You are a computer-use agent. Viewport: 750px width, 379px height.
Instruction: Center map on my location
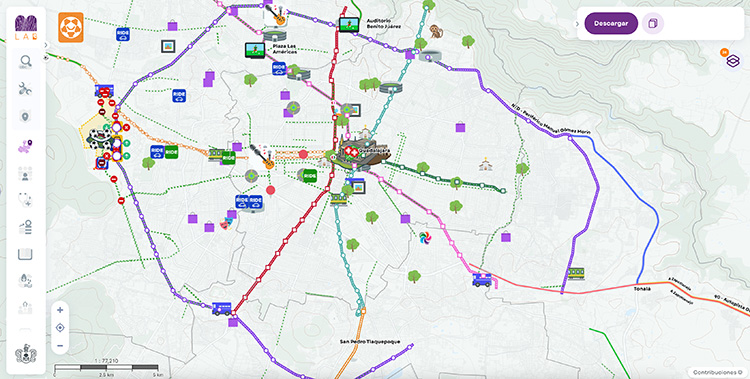point(60,328)
